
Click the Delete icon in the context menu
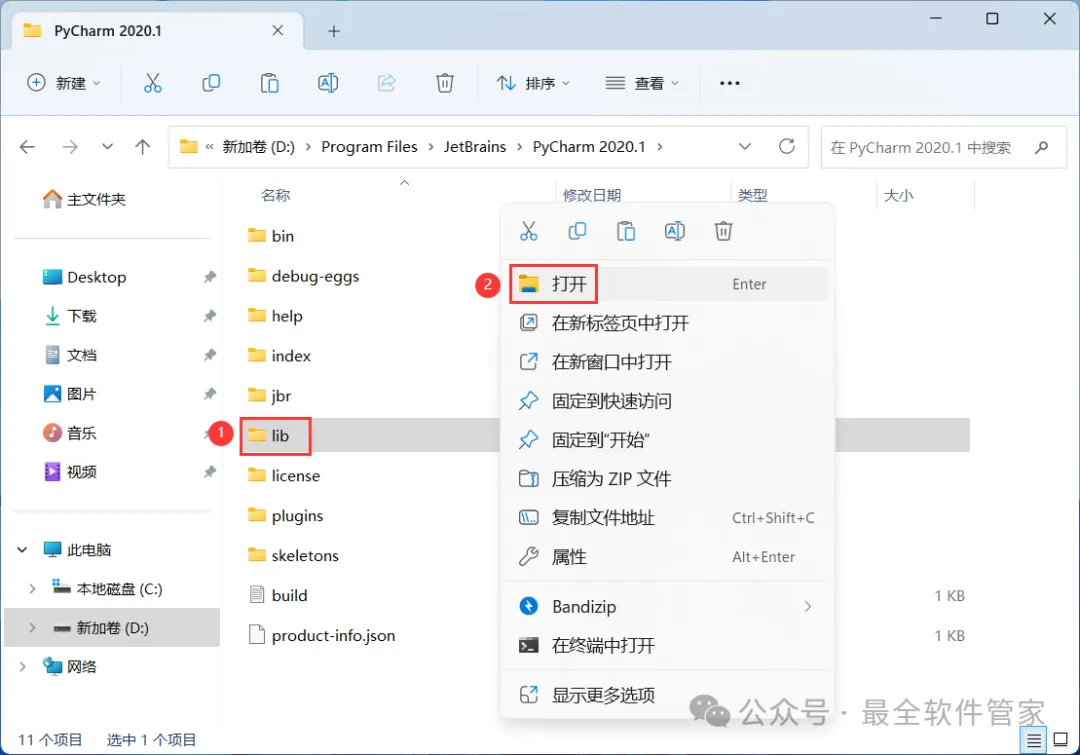pyautogui.click(x=723, y=231)
